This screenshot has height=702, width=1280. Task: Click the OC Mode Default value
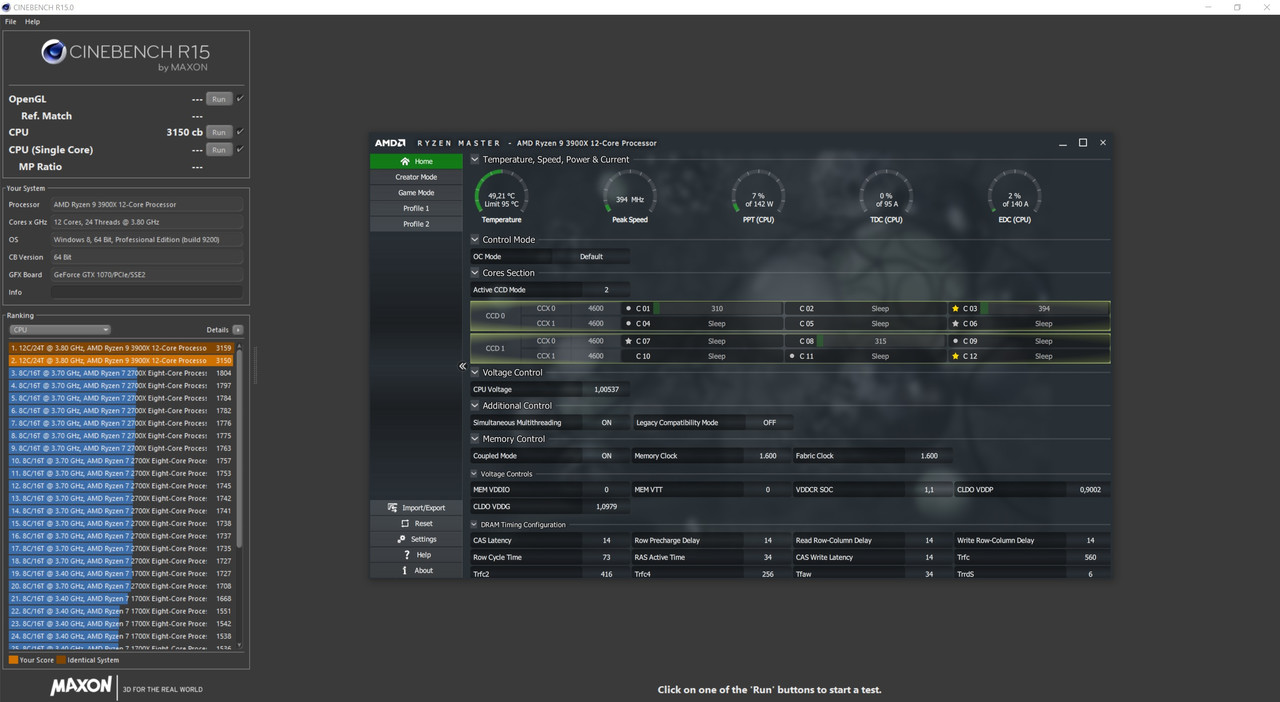(591, 257)
